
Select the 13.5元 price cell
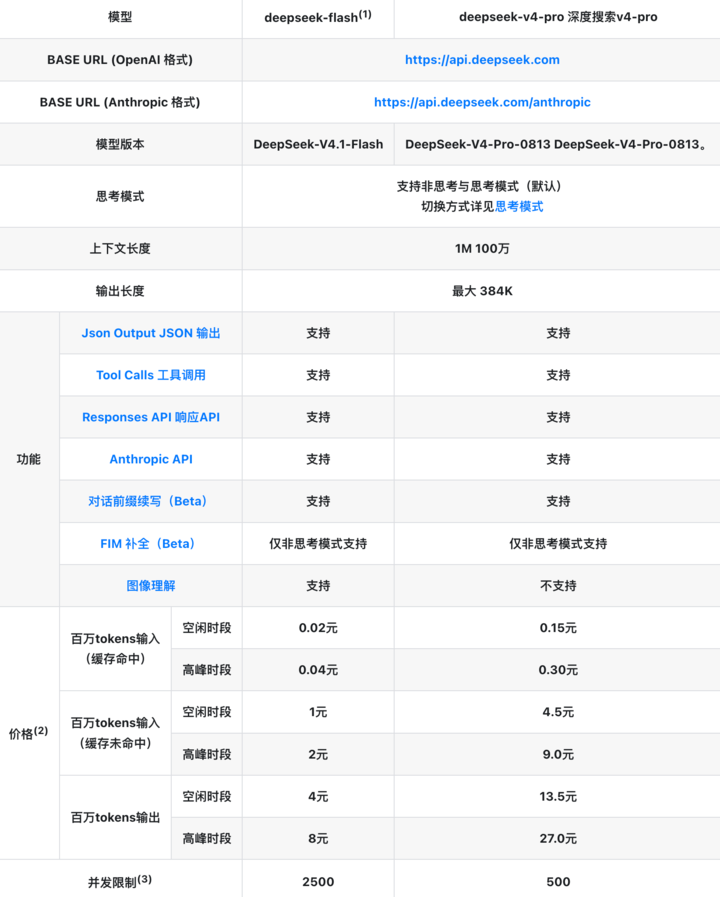tap(558, 796)
